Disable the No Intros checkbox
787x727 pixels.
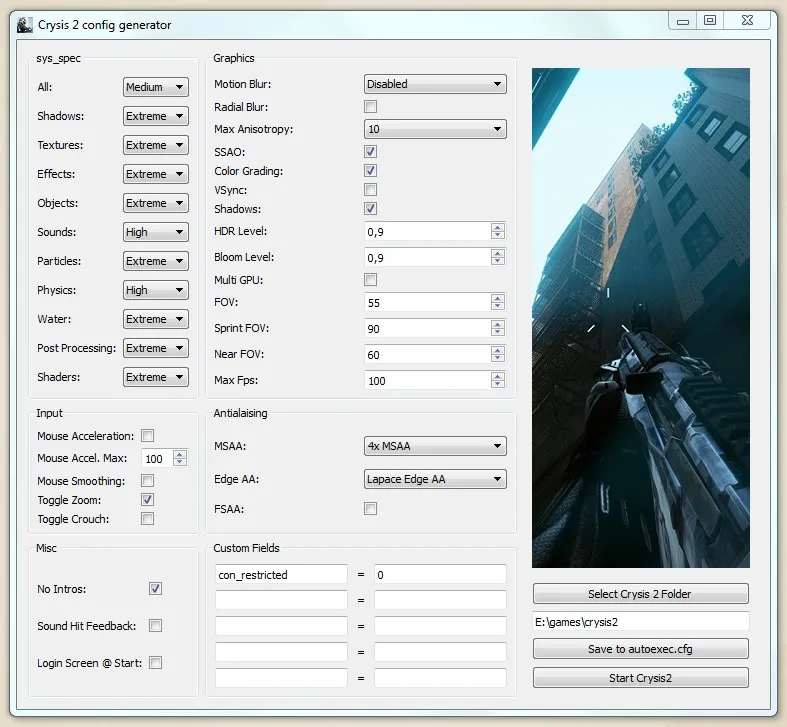(155, 589)
